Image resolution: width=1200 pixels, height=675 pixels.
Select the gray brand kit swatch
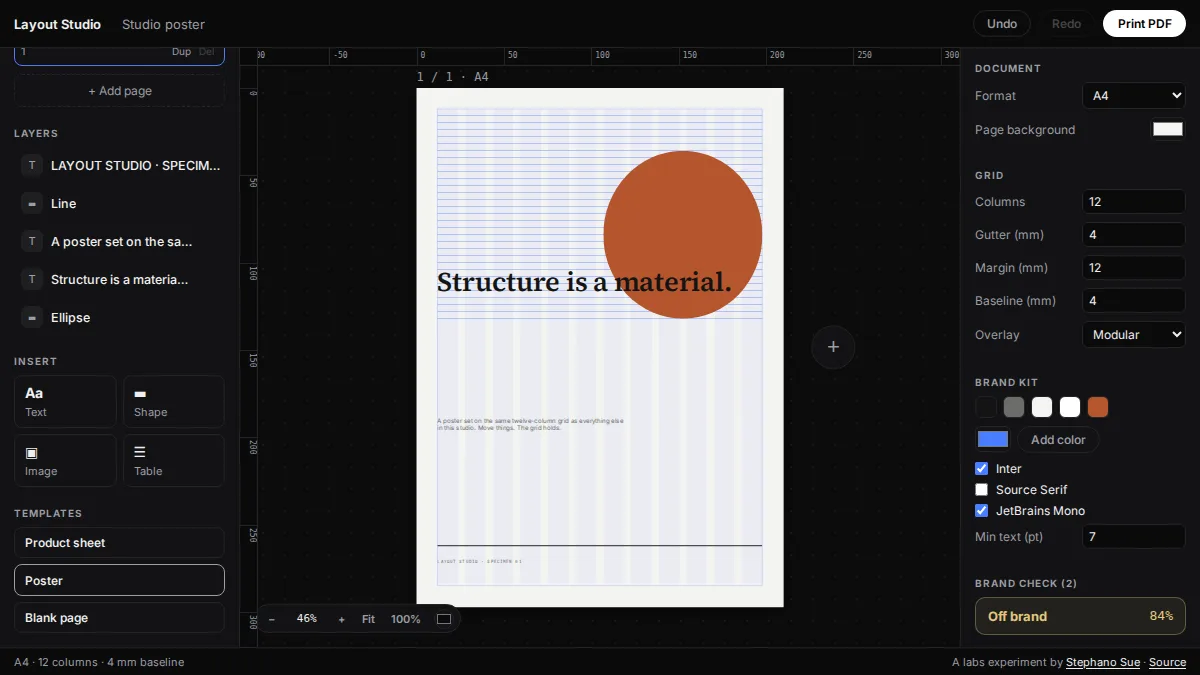(1014, 407)
